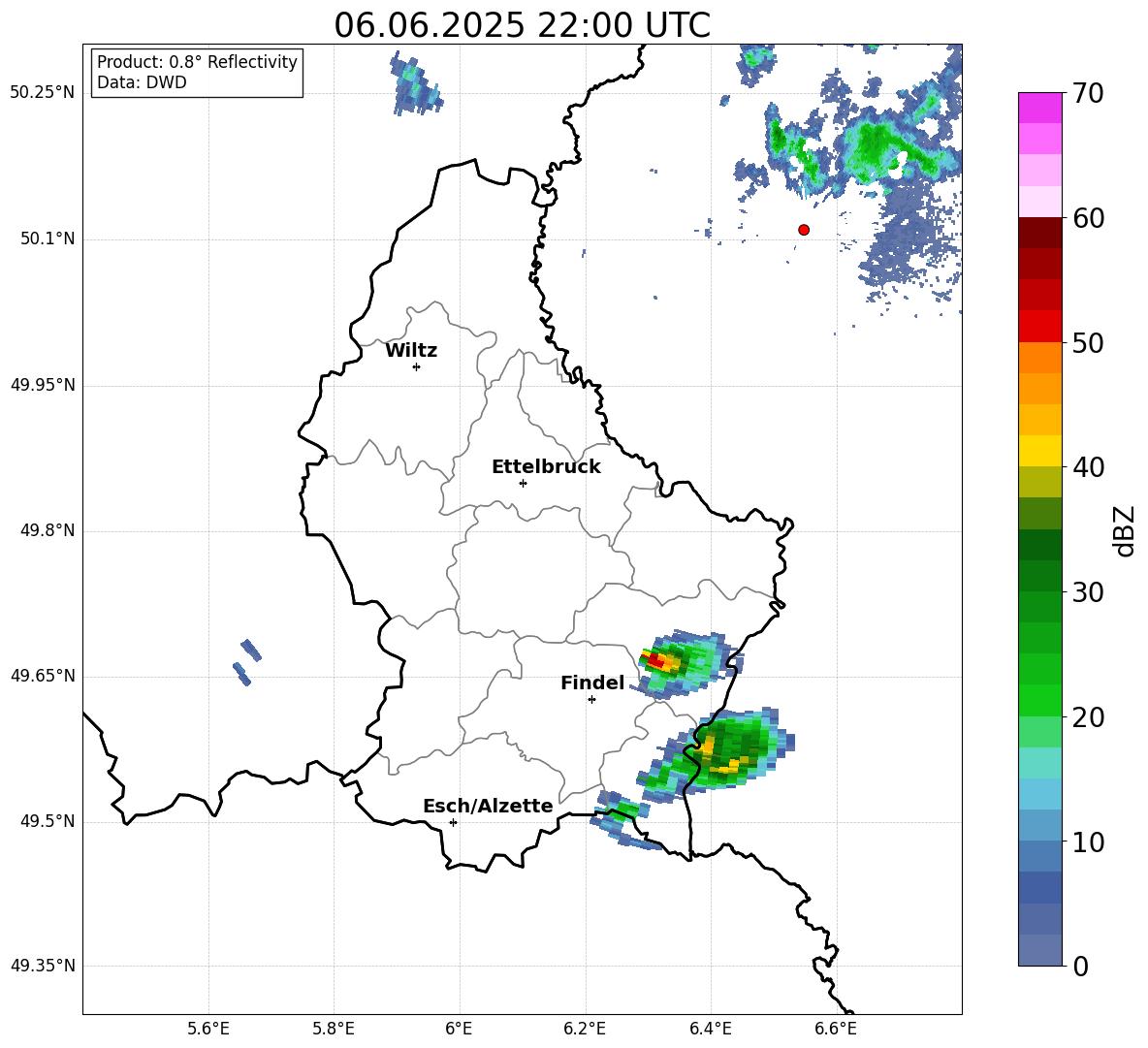Click the light blue colorbar segment above 10
The width and height of the screenshot is (1148, 1048).
coord(1039,794)
